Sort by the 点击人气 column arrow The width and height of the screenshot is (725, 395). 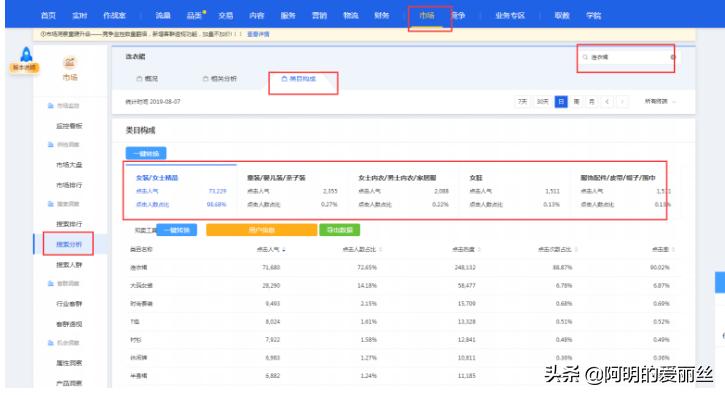(284, 250)
